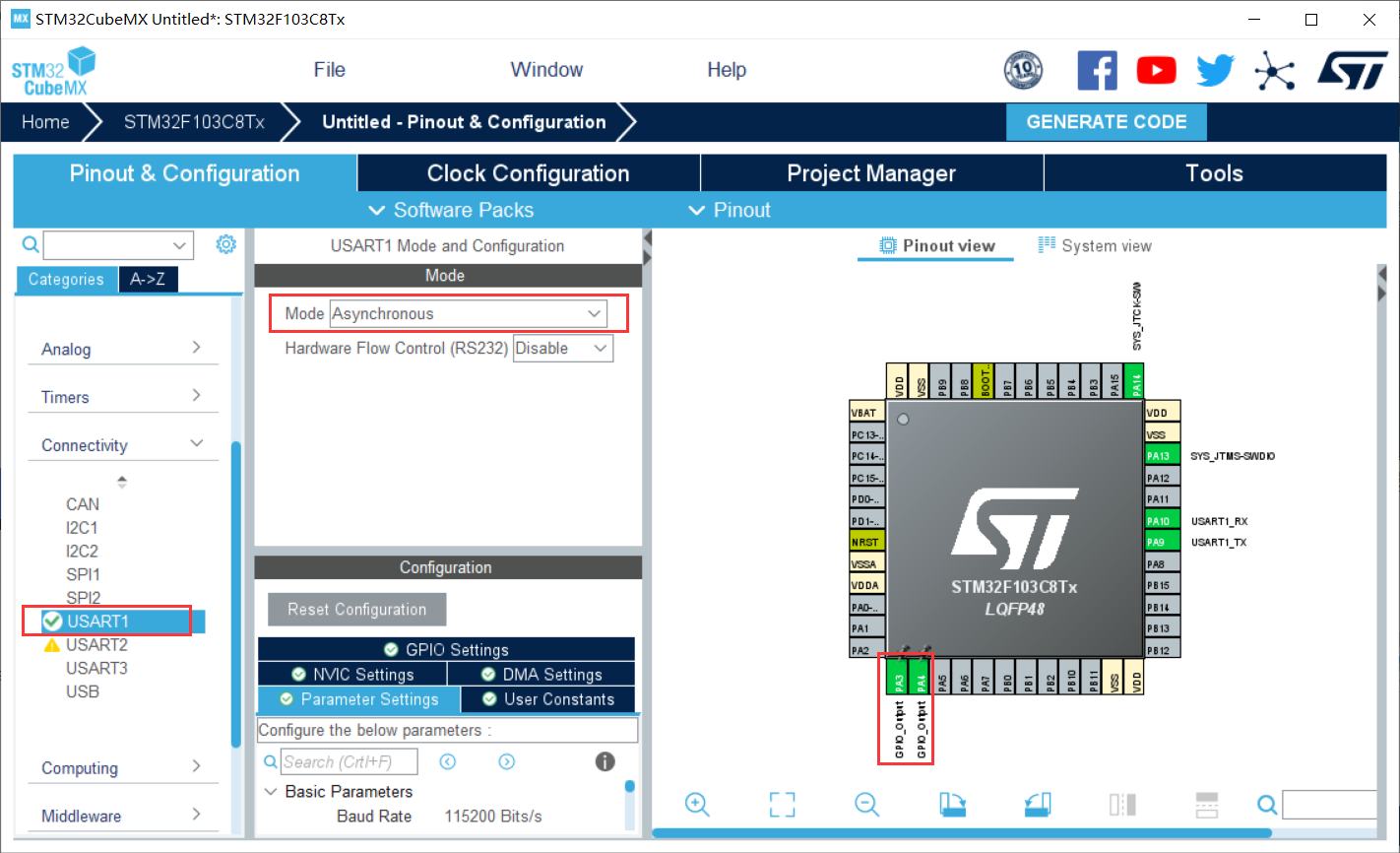
Task: Click the ST community network icon
Action: [1274, 71]
